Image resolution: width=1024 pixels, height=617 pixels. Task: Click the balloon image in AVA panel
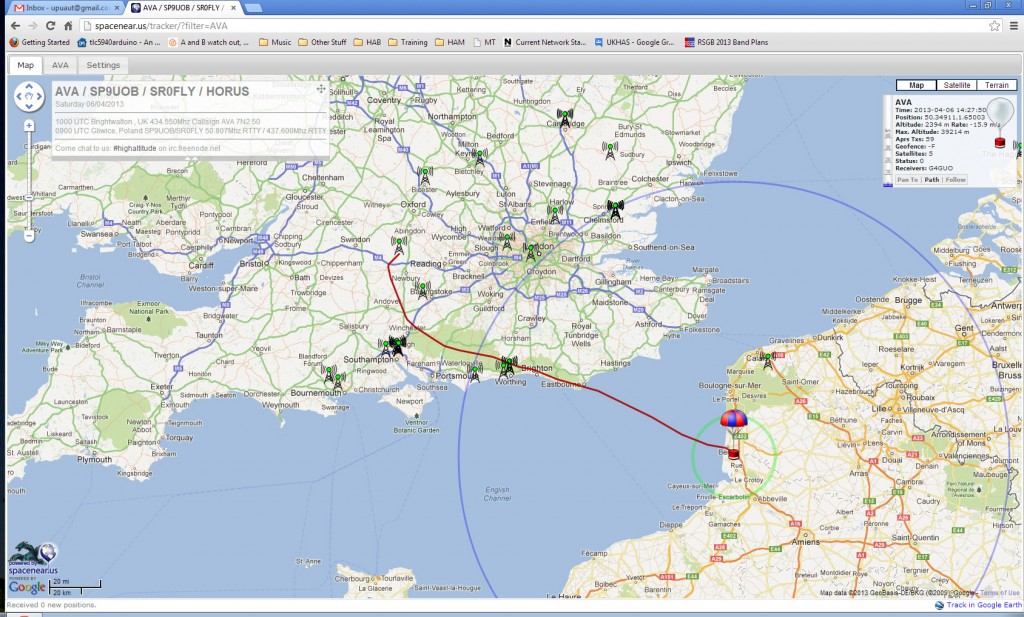click(1000, 114)
